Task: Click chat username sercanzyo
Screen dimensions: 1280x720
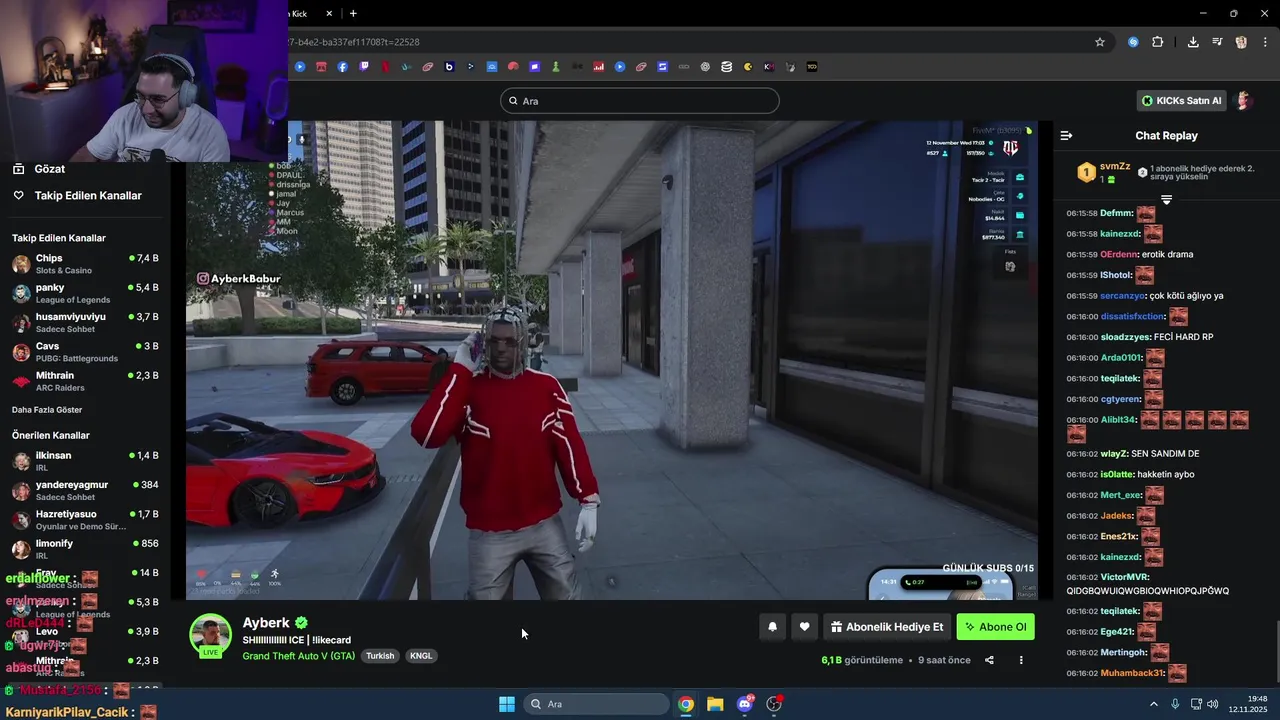Action: (x=1123, y=296)
